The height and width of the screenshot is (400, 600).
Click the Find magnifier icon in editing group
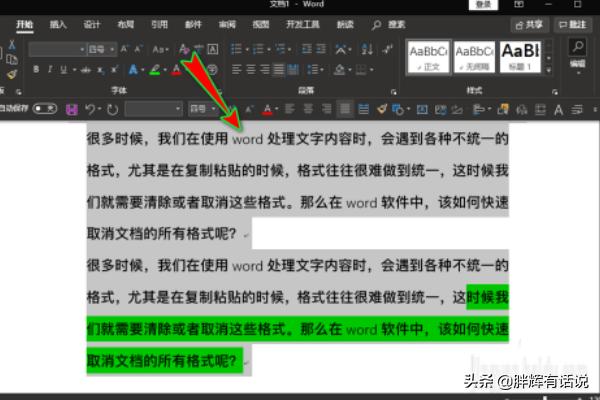click(x=578, y=47)
